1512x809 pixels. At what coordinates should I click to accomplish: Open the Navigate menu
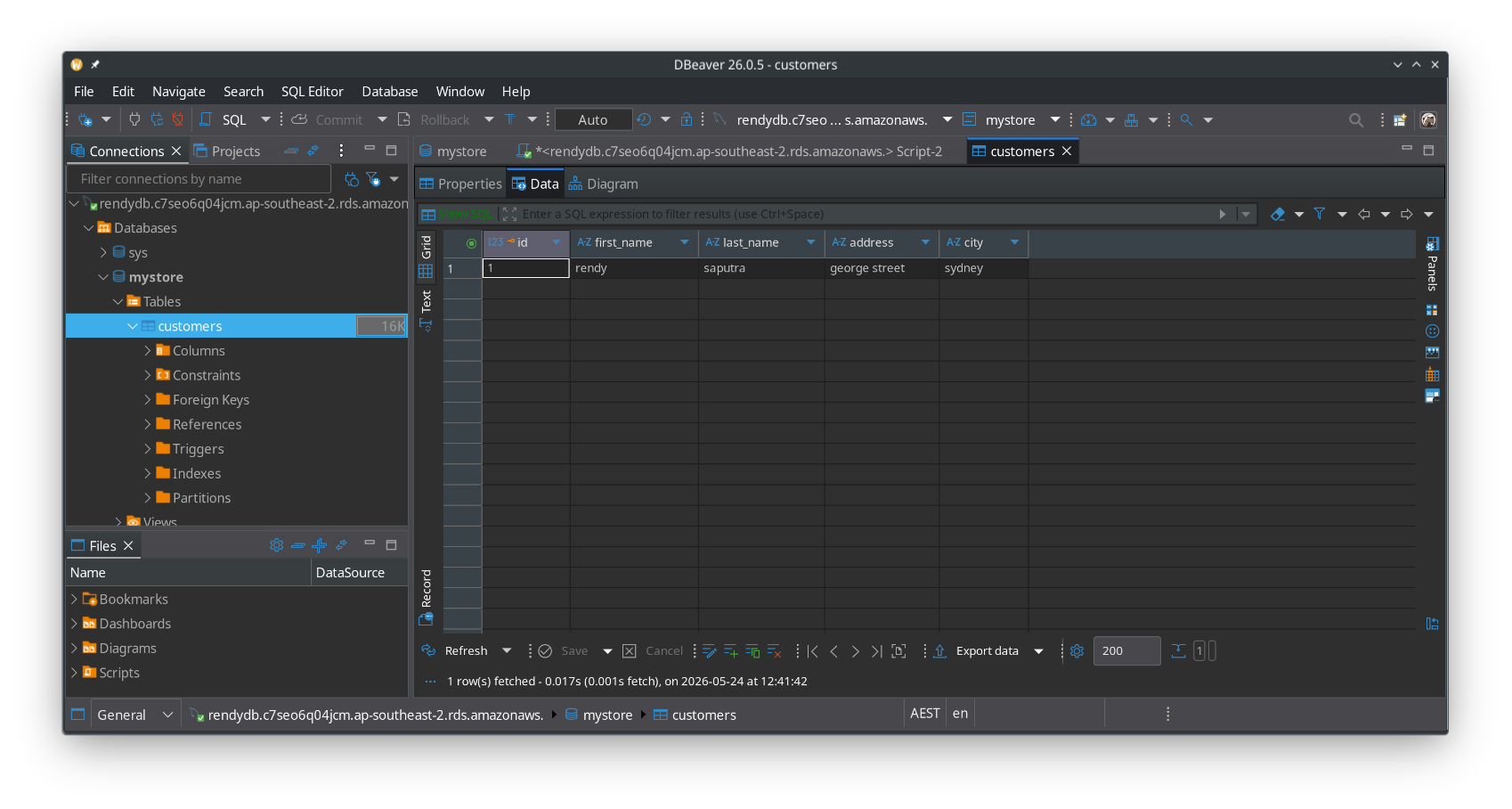[x=179, y=91]
